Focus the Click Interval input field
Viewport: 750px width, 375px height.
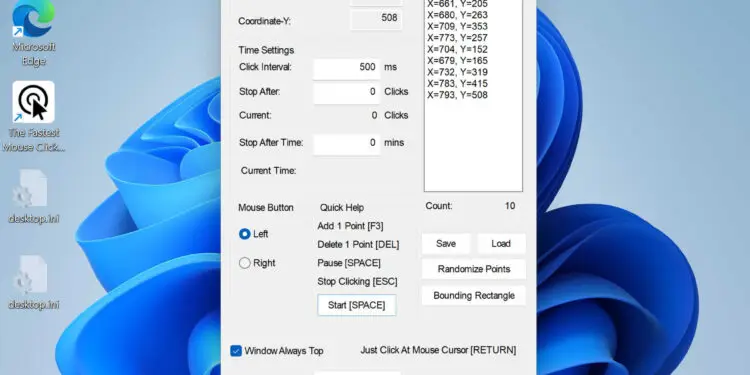click(x=346, y=68)
